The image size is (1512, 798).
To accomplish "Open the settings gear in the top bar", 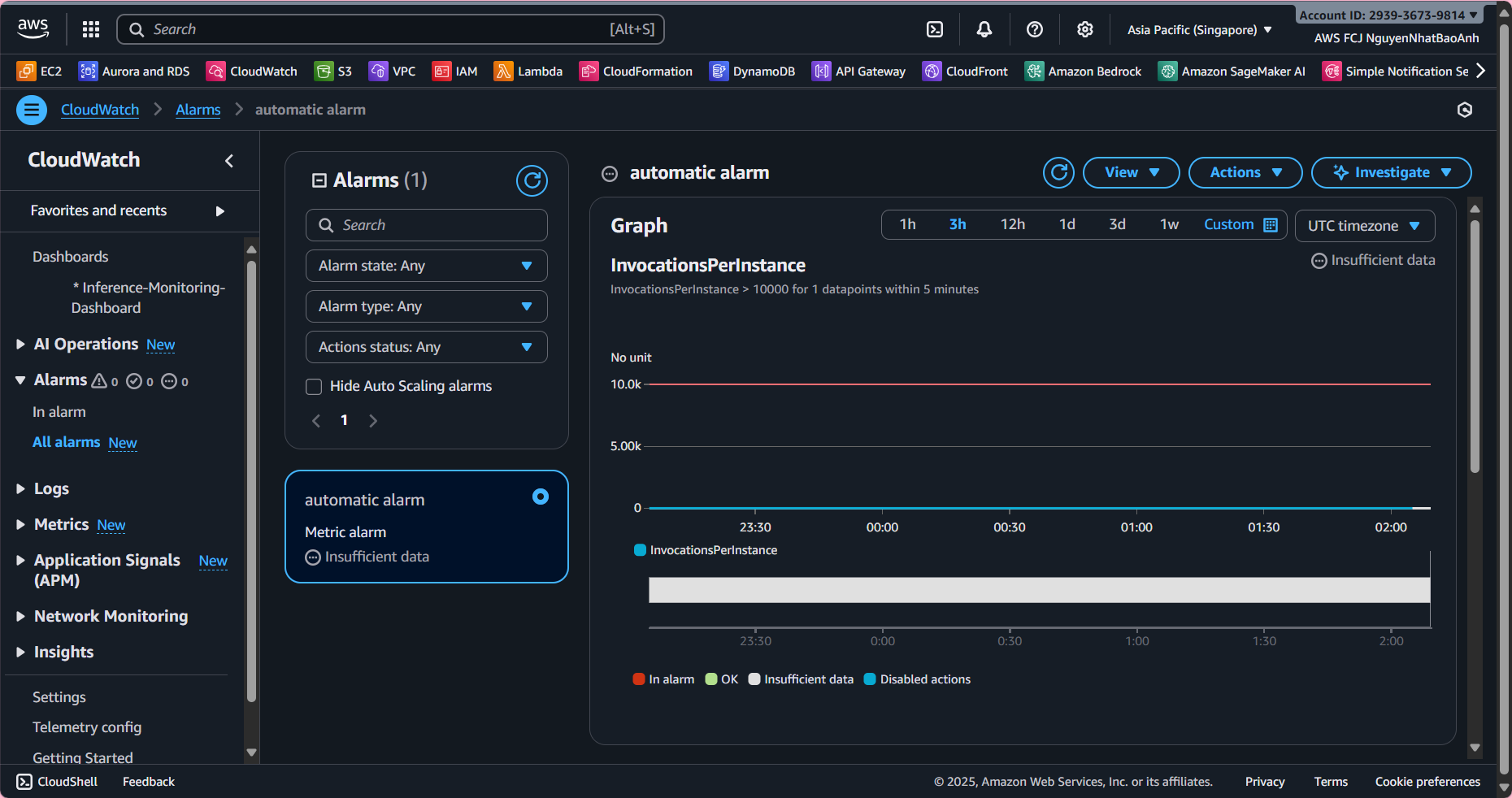I will pos(1085,29).
